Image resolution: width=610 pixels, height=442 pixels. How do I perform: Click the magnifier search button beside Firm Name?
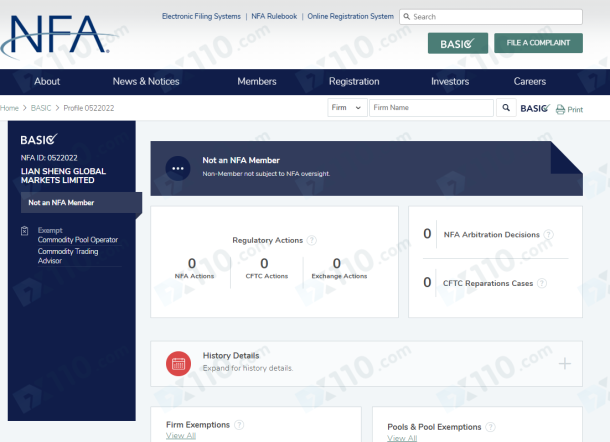[x=506, y=108]
